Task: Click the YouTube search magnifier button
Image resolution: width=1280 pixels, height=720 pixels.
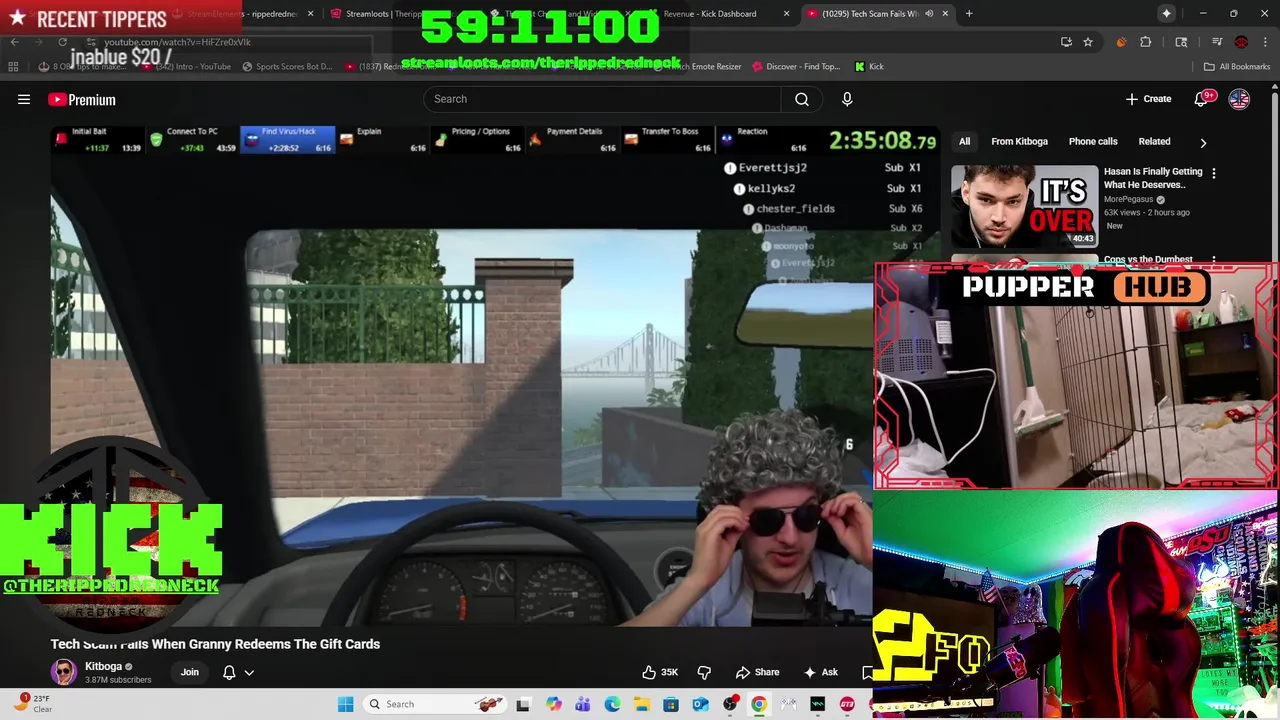Action: pyautogui.click(x=801, y=99)
